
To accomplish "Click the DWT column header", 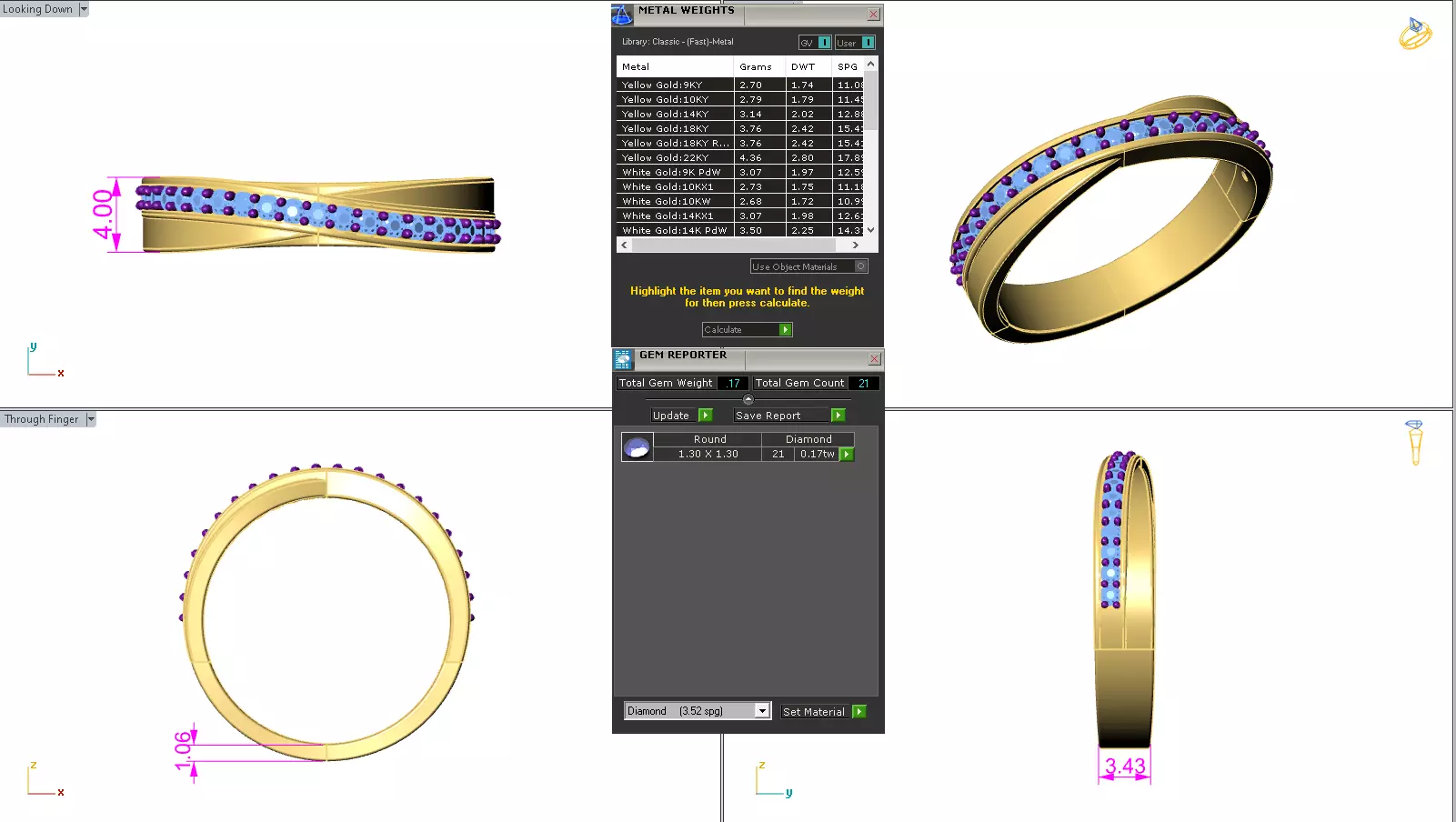I will [x=808, y=66].
